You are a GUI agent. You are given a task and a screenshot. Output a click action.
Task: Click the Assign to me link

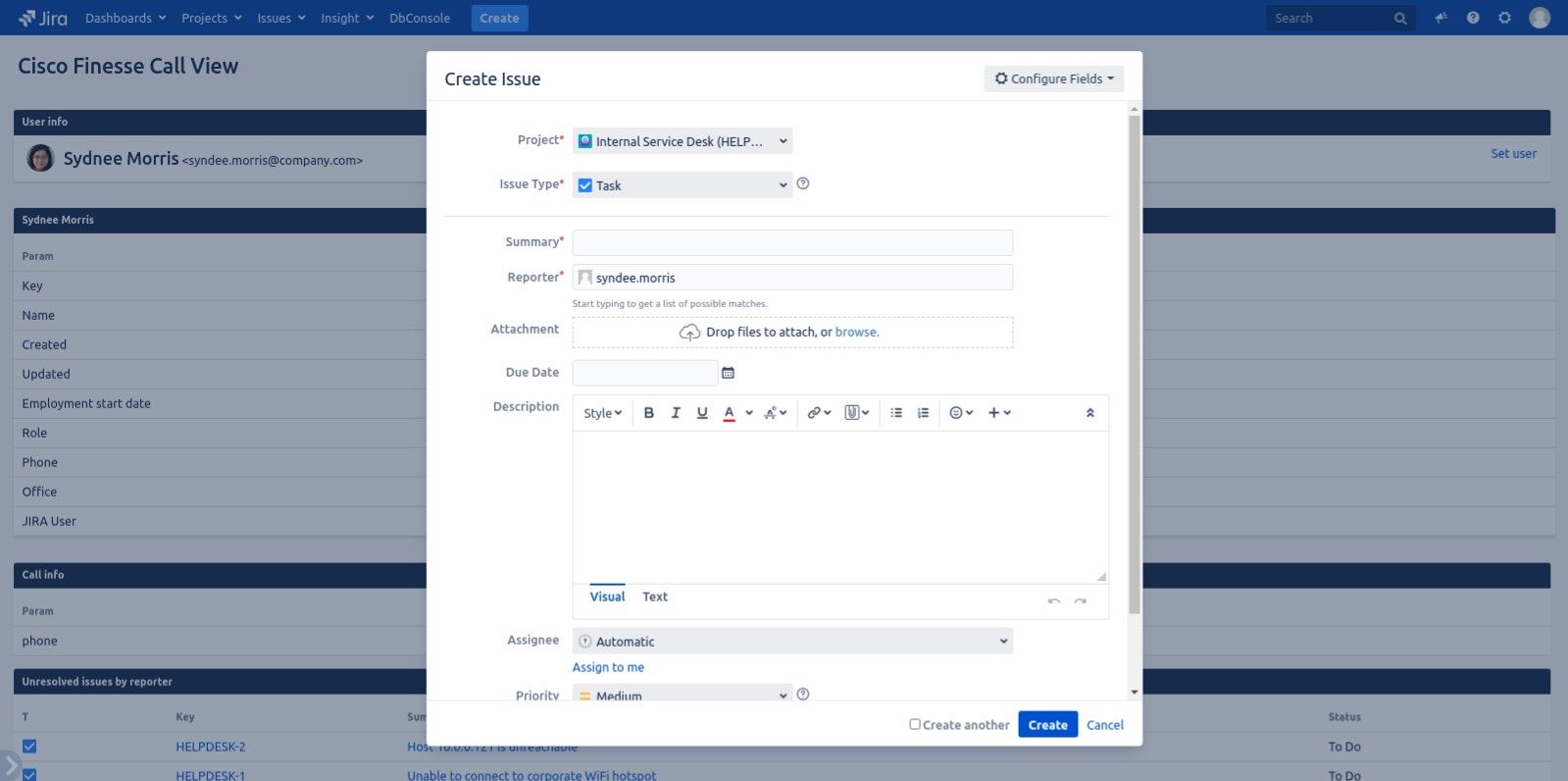tap(608, 667)
